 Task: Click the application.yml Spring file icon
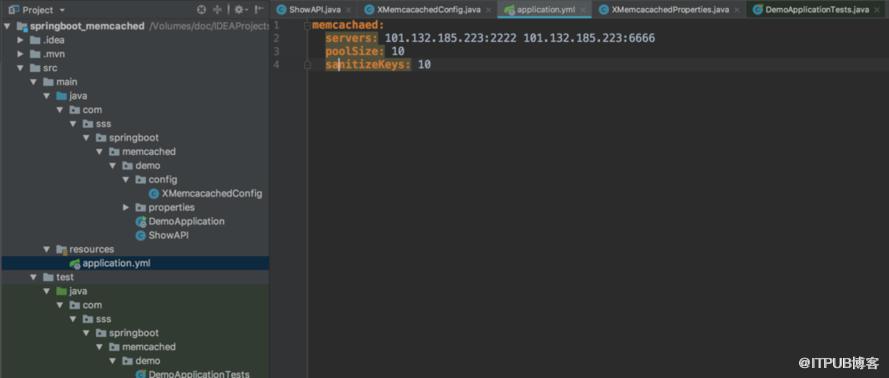coord(74,264)
